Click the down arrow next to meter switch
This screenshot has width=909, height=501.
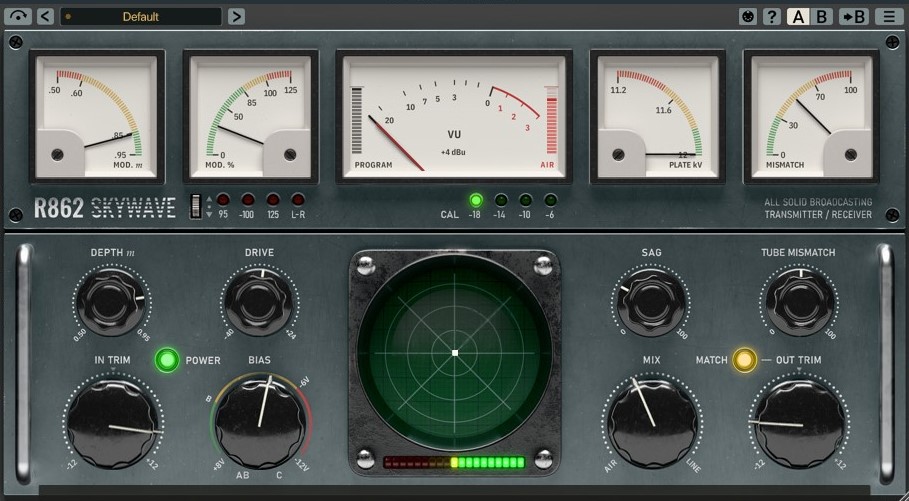point(209,214)
